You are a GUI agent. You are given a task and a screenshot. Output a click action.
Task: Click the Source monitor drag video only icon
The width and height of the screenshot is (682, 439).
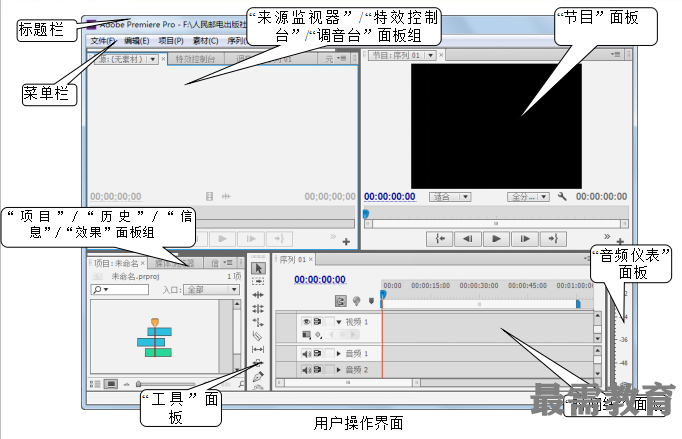[210, 197]
